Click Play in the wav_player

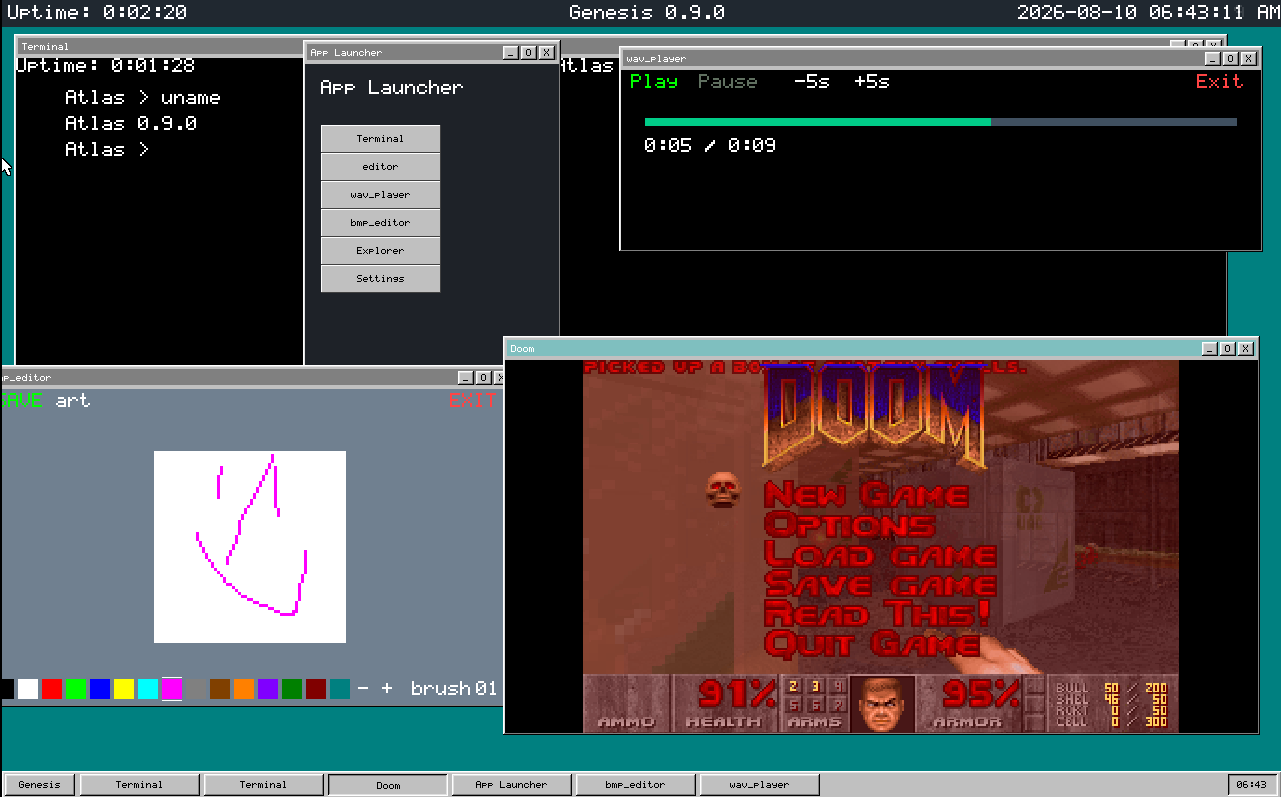click(654, 82)
